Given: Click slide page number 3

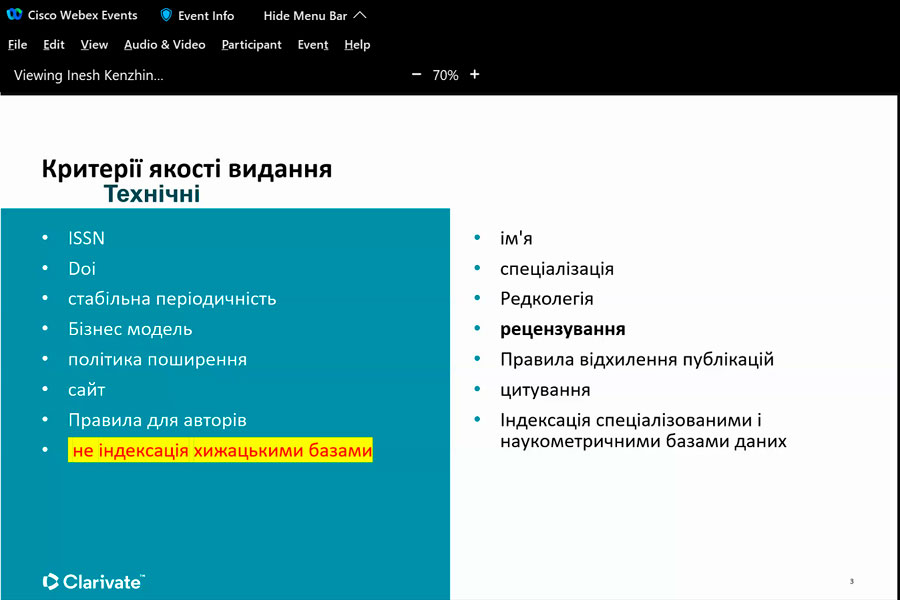Looking at the screenshot, I should point(852,581).
